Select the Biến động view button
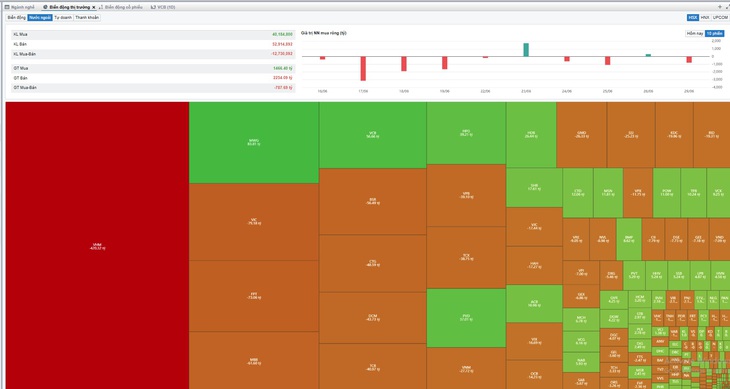 pos(16,18)
